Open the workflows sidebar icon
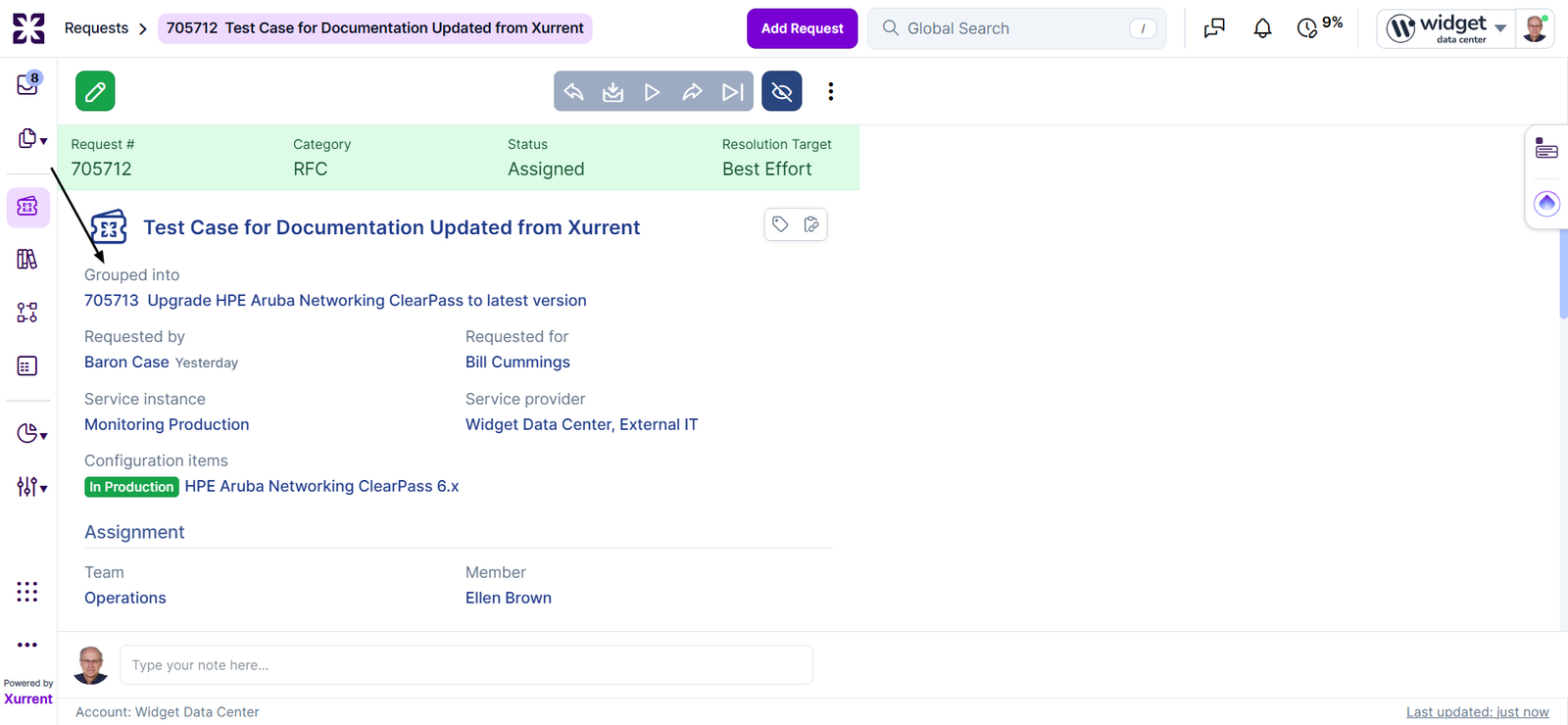1568x725 pixels. (27, 313)
